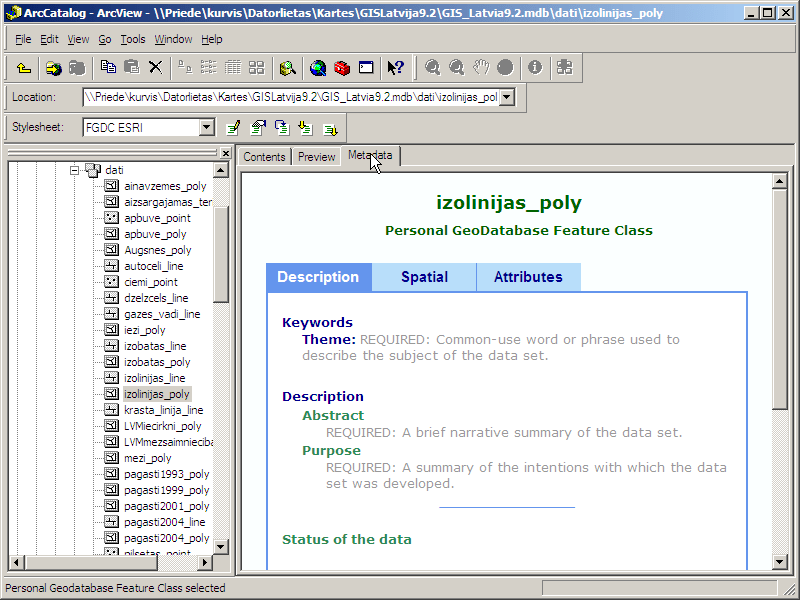Screen dimensions: 800x600
Task: Select the Paste toolbar icon
Action: pyautogui.click(x=132, y=68)
